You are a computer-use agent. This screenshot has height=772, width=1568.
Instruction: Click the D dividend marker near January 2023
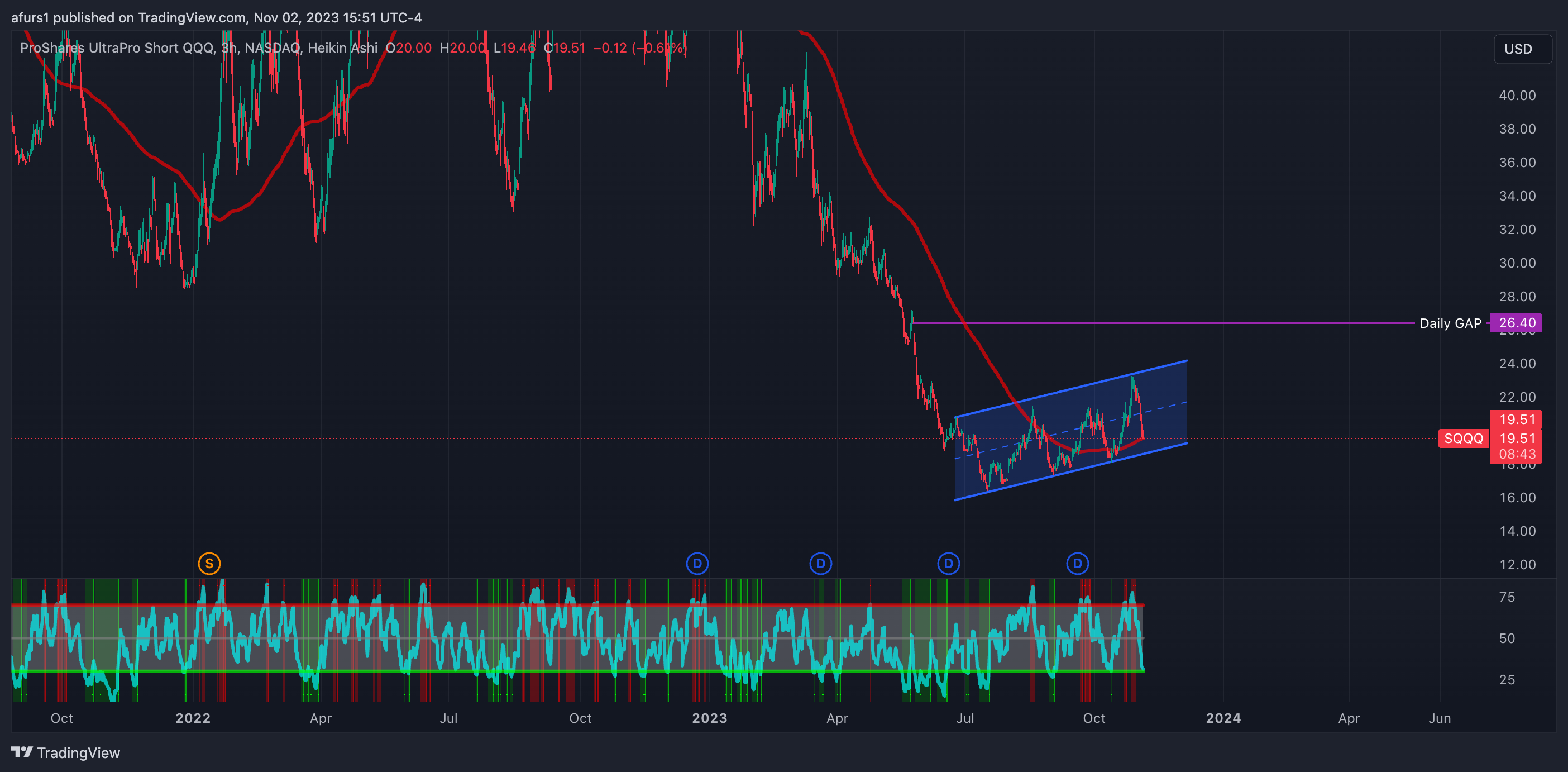(697, 563)
